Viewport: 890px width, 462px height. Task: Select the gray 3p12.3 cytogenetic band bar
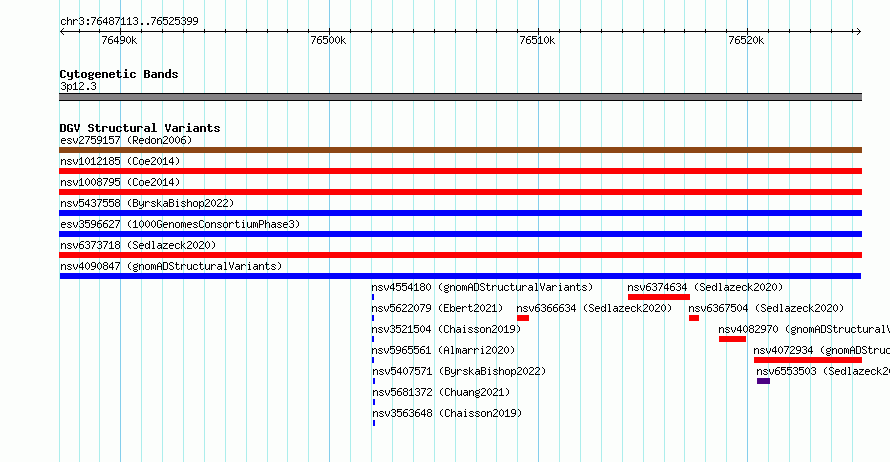pos(460,97)
